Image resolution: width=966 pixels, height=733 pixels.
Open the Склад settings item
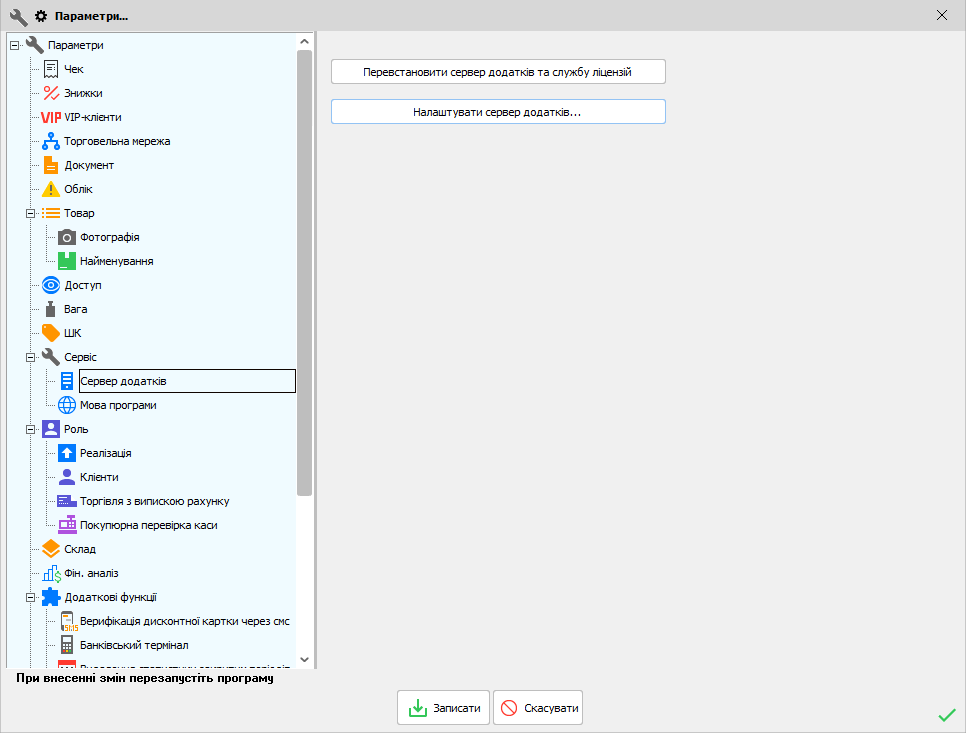(80, 549)
